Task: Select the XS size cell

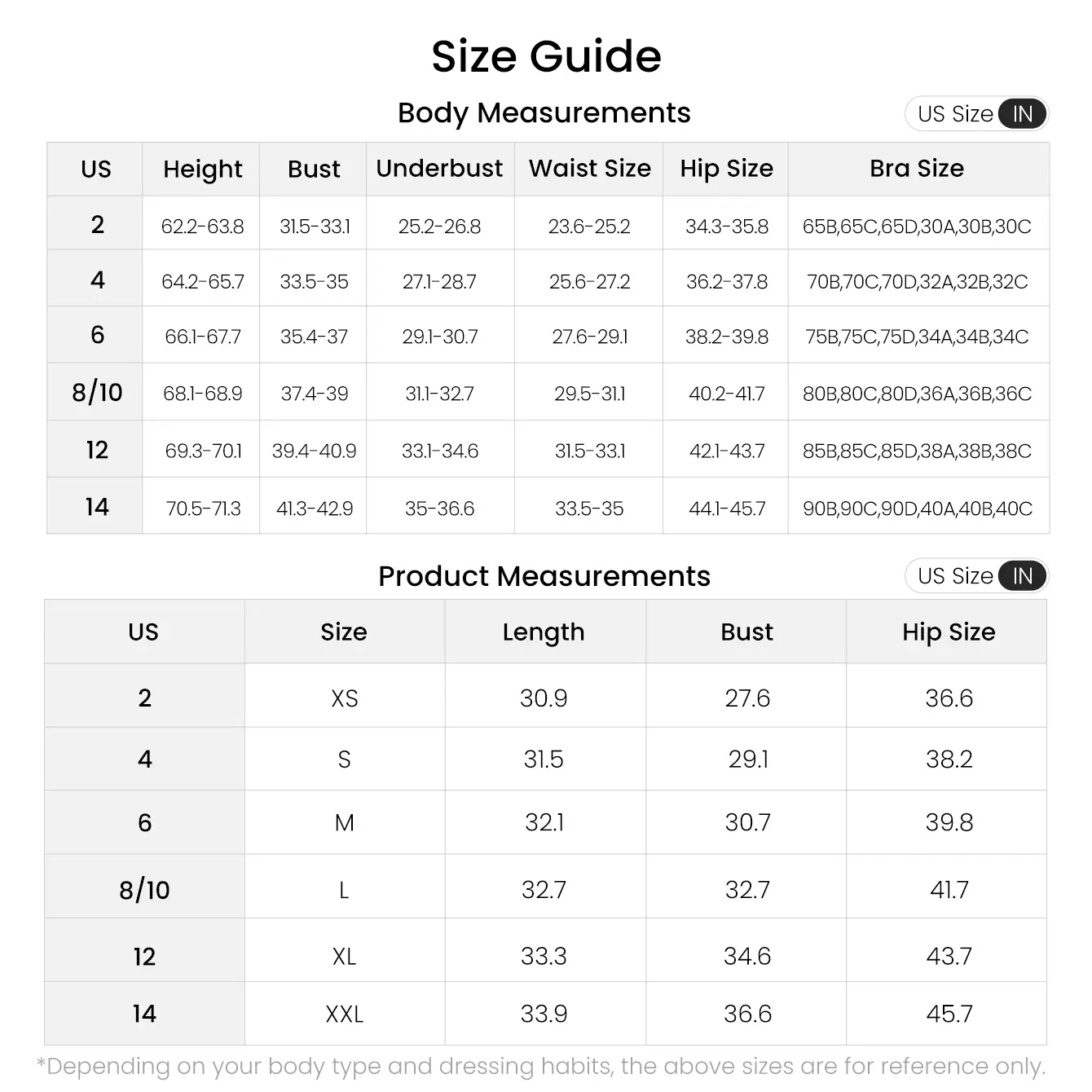Action: tap(344, 698)
